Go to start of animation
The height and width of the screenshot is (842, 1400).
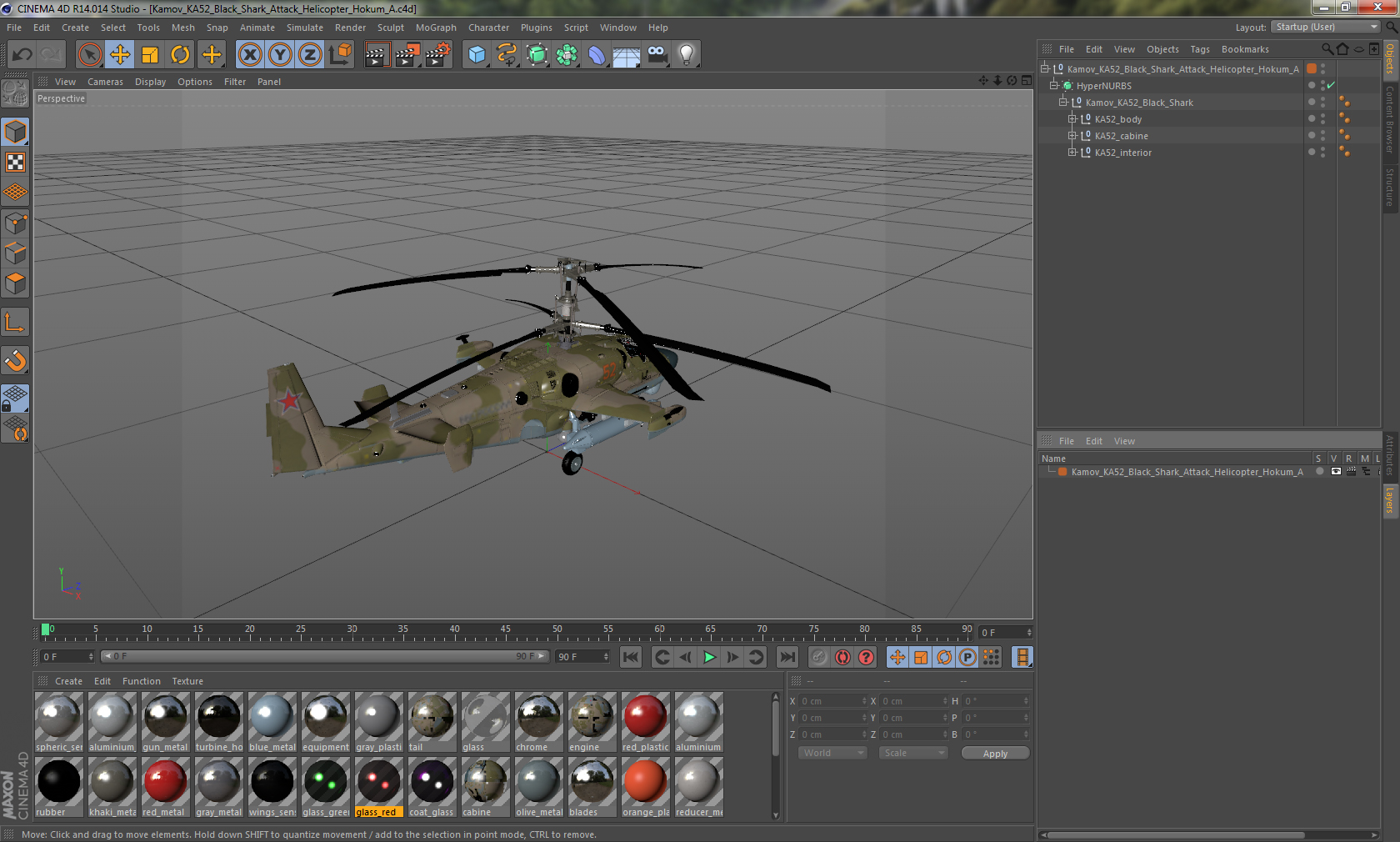[x=631, y=657]
